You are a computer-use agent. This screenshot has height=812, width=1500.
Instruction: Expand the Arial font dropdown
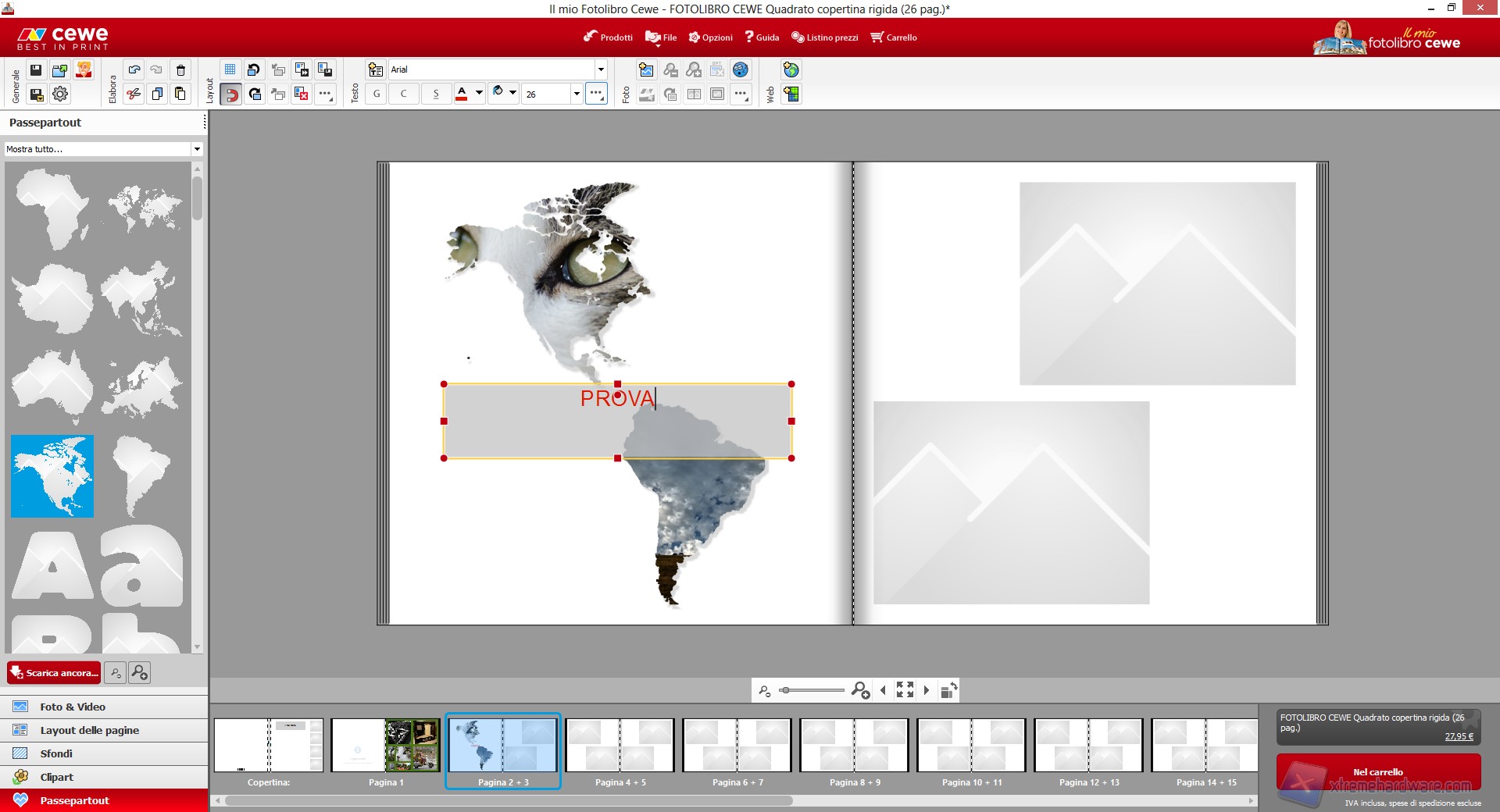[x=600, y=69]
